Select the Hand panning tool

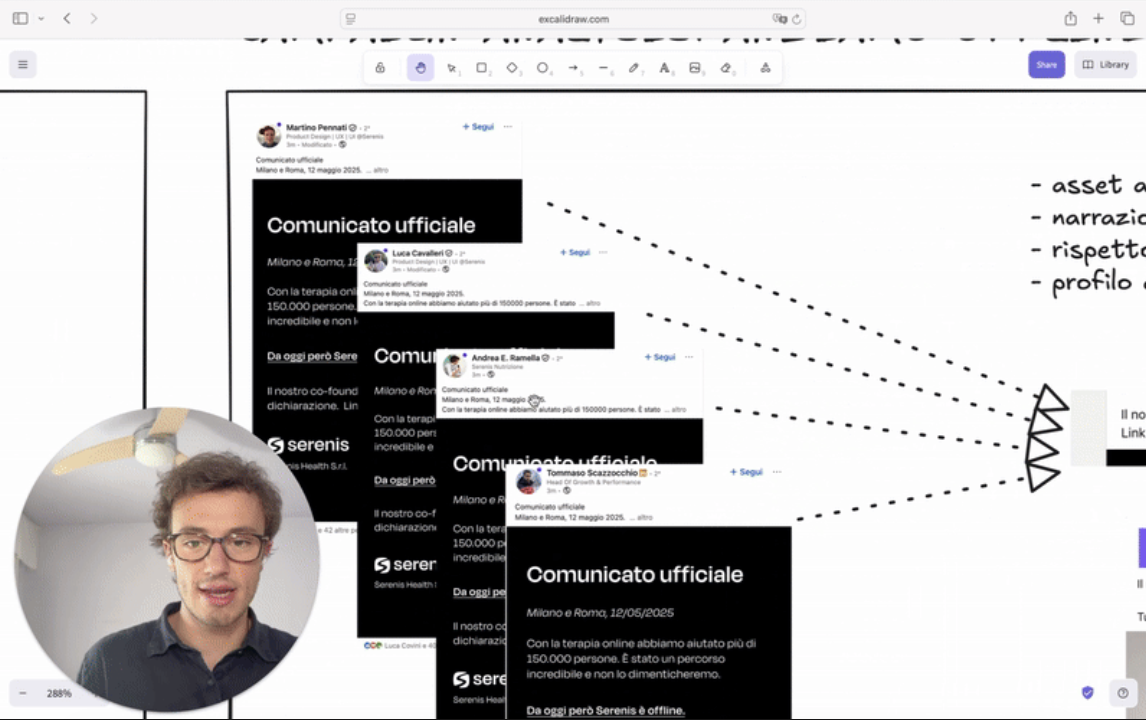click(421, 68)
